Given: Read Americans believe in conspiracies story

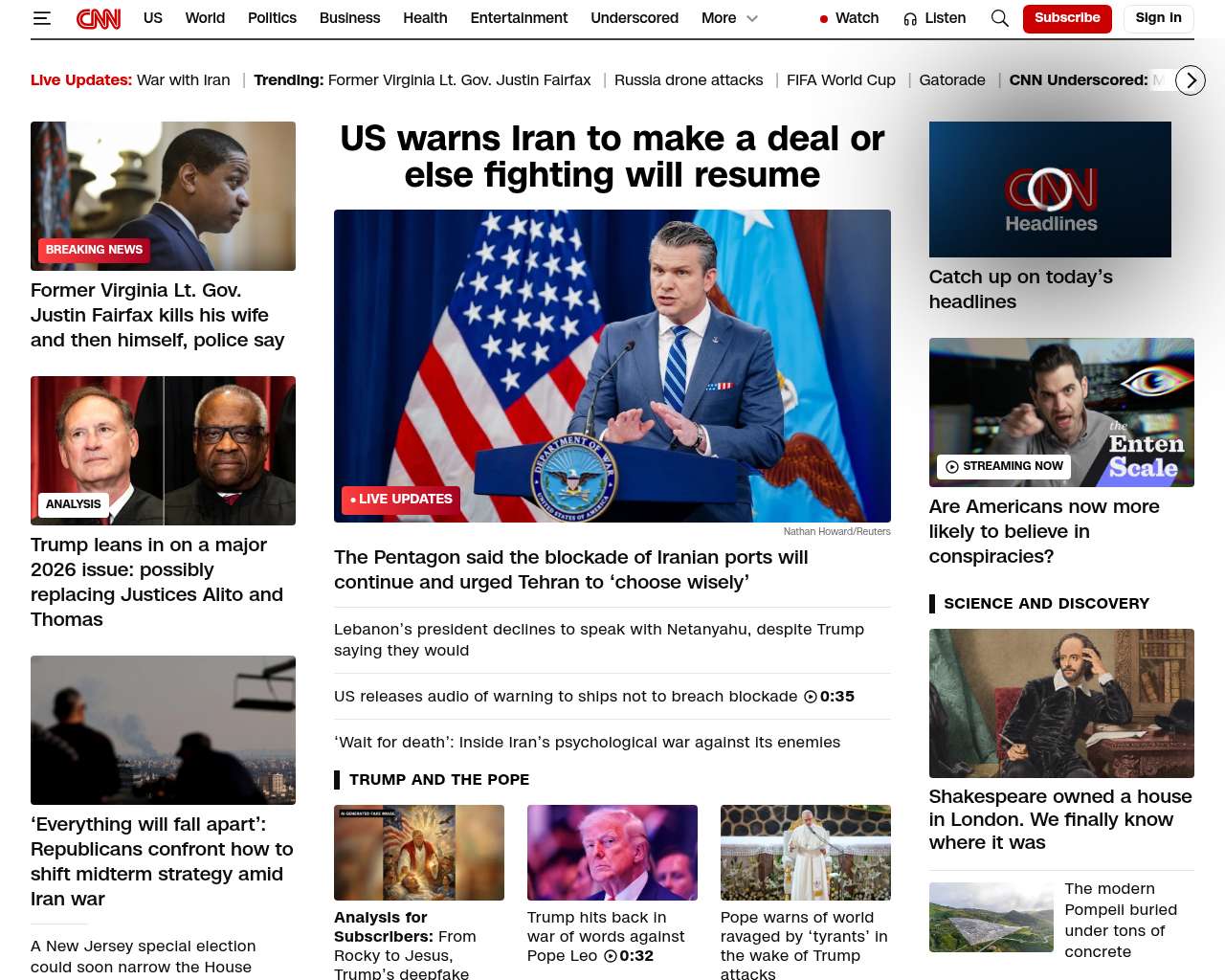Looking at the screenshot, I should [x=1044, y=532].
